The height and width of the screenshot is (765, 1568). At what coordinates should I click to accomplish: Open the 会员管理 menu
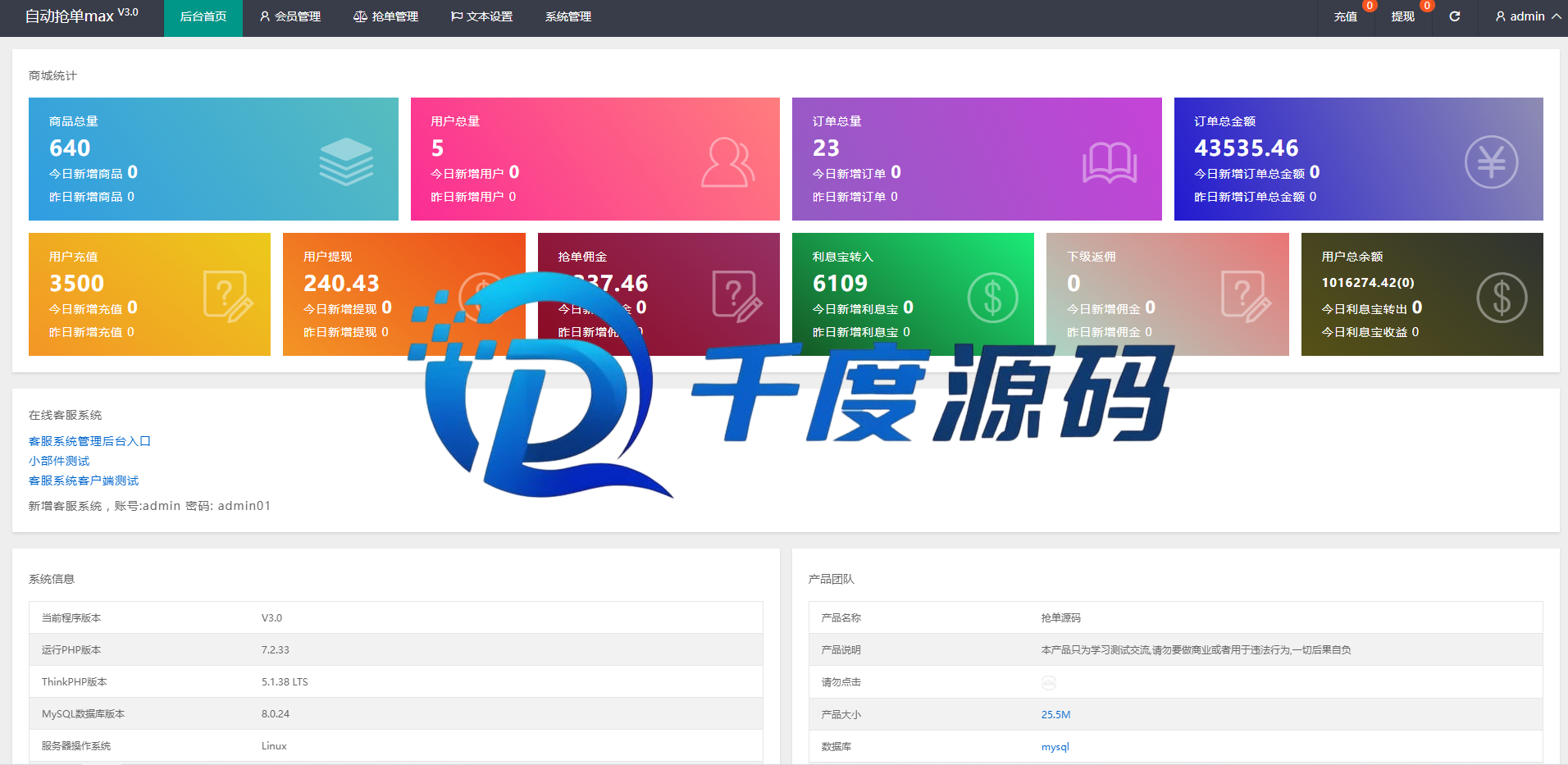289,17
